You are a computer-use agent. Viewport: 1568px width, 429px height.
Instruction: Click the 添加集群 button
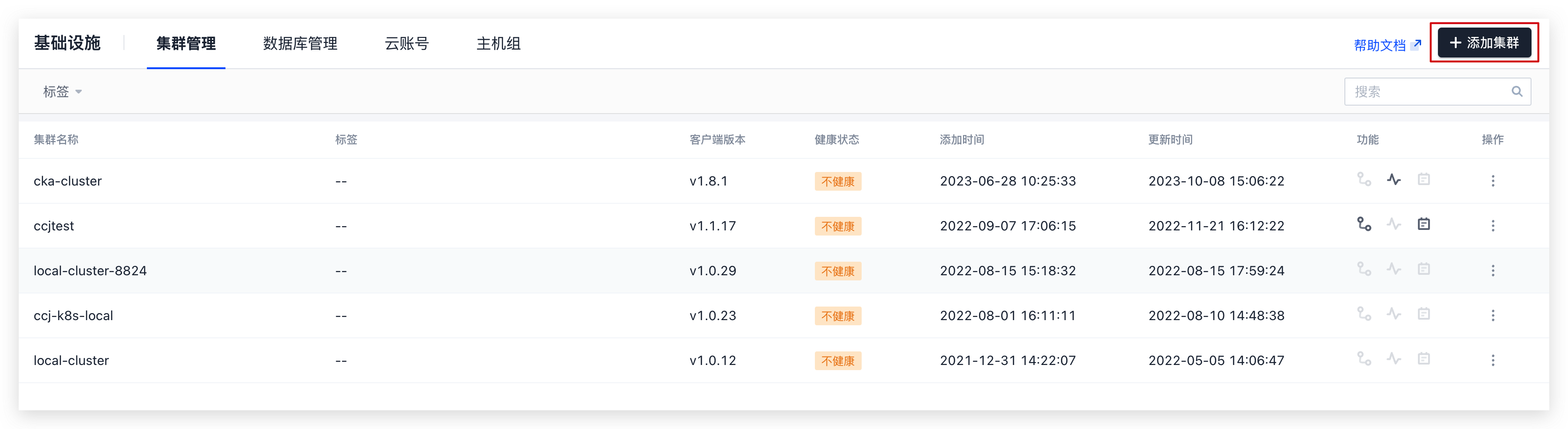(1484, 43)
